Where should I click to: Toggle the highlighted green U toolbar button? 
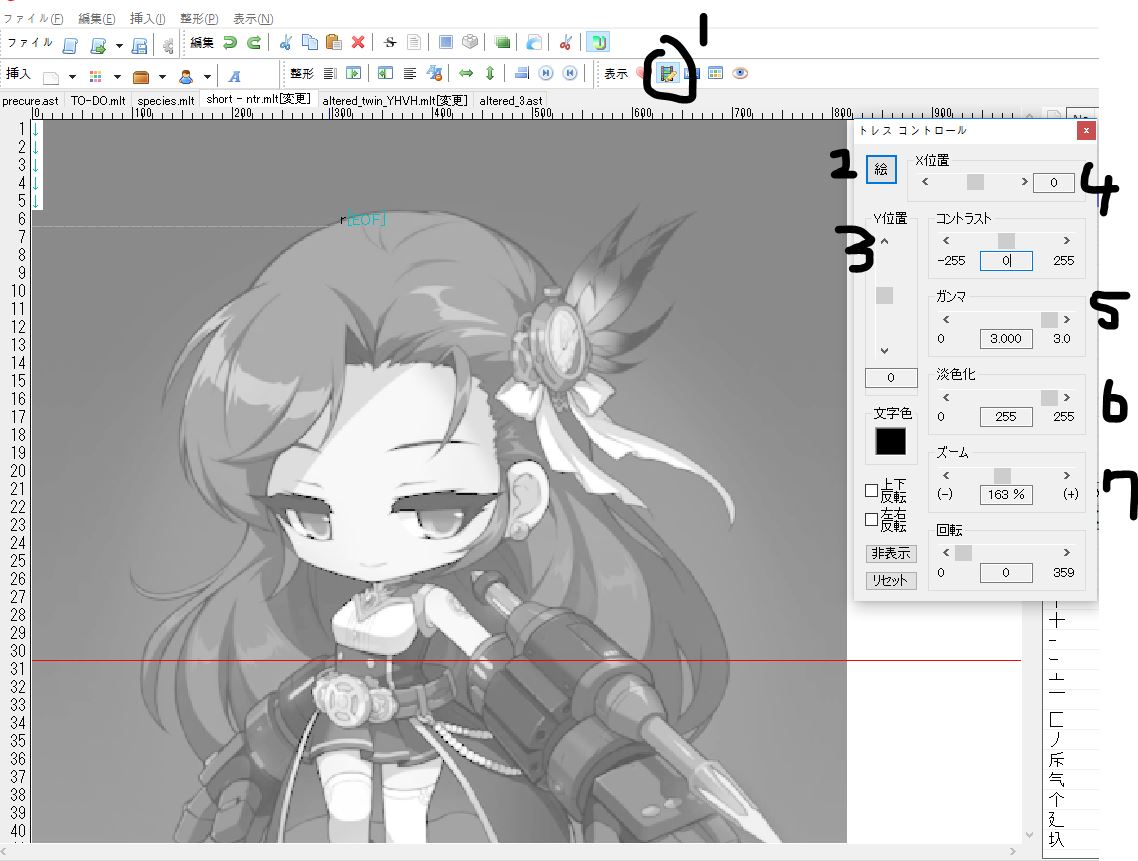(x=598, y=43)
